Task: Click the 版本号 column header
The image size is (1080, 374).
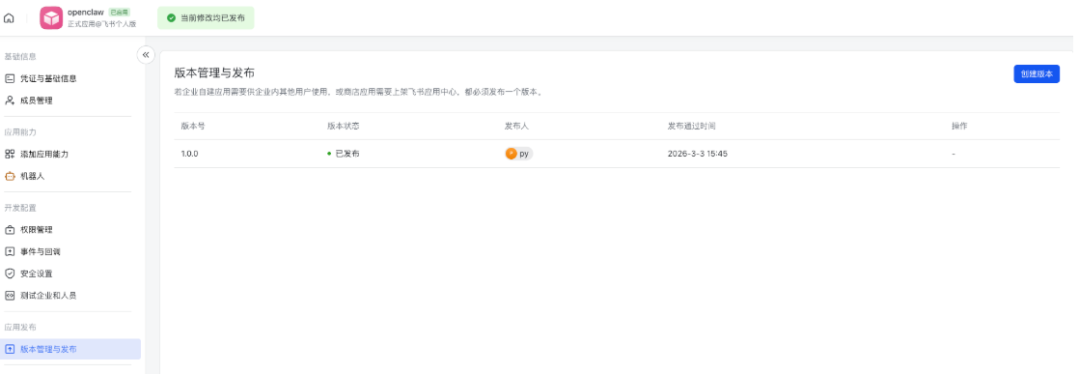Action: click(x=193, y=127)
